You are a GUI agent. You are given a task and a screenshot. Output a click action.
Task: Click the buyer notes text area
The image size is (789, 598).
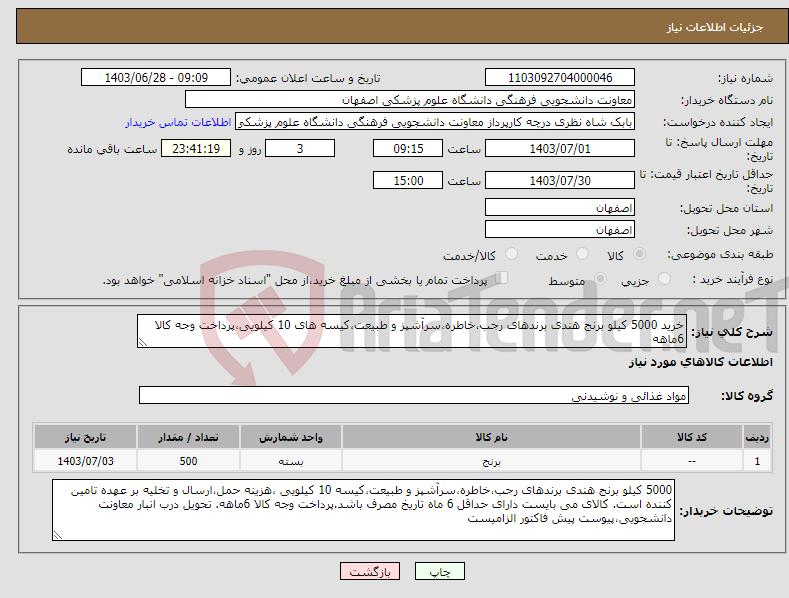363,510
